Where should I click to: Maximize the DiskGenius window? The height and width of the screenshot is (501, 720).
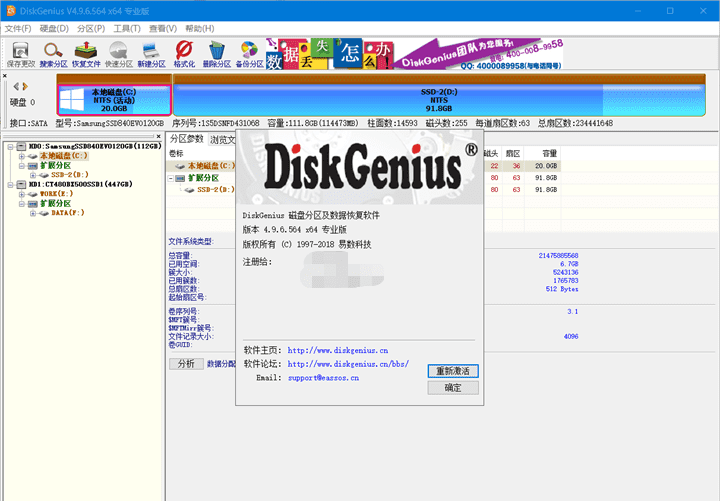click(670, 11)
